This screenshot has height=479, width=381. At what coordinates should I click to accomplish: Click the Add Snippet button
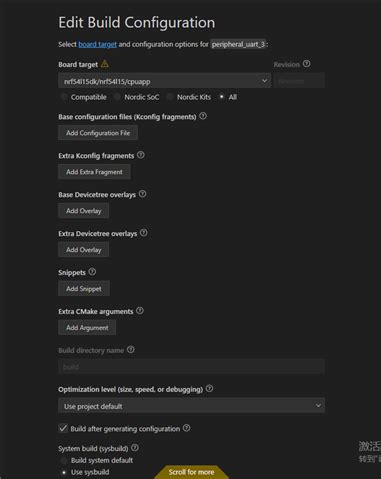point(84,289)
